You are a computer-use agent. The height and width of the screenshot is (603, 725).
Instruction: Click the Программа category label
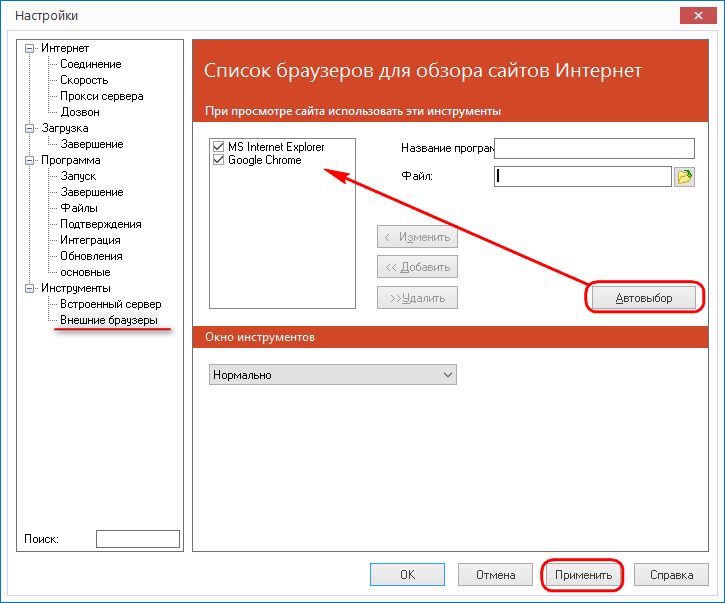(x=71, y=160)
